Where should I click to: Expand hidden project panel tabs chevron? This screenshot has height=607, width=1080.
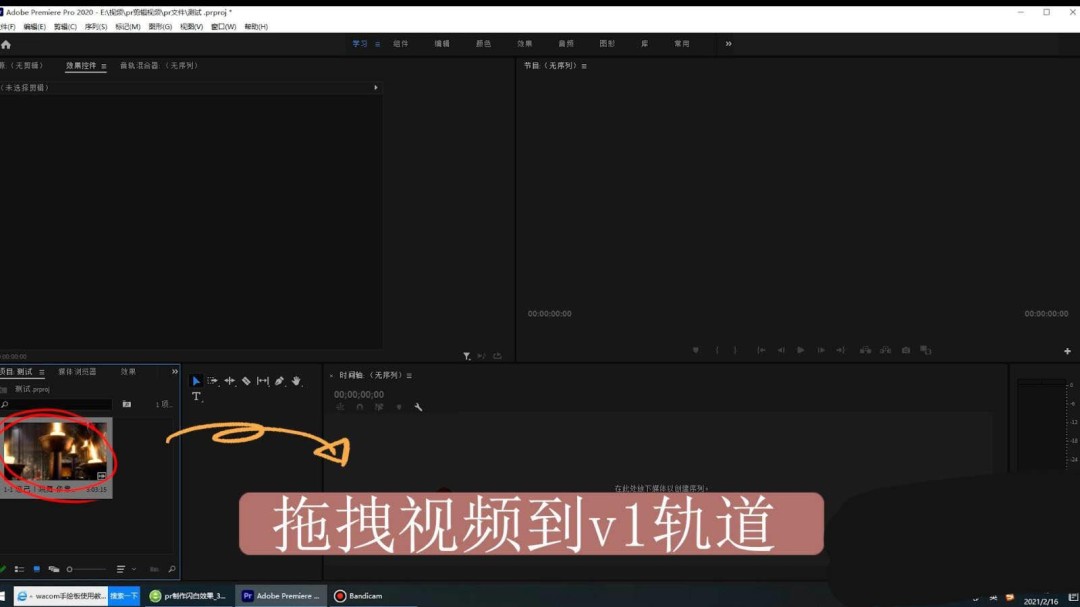coord(175,372)
